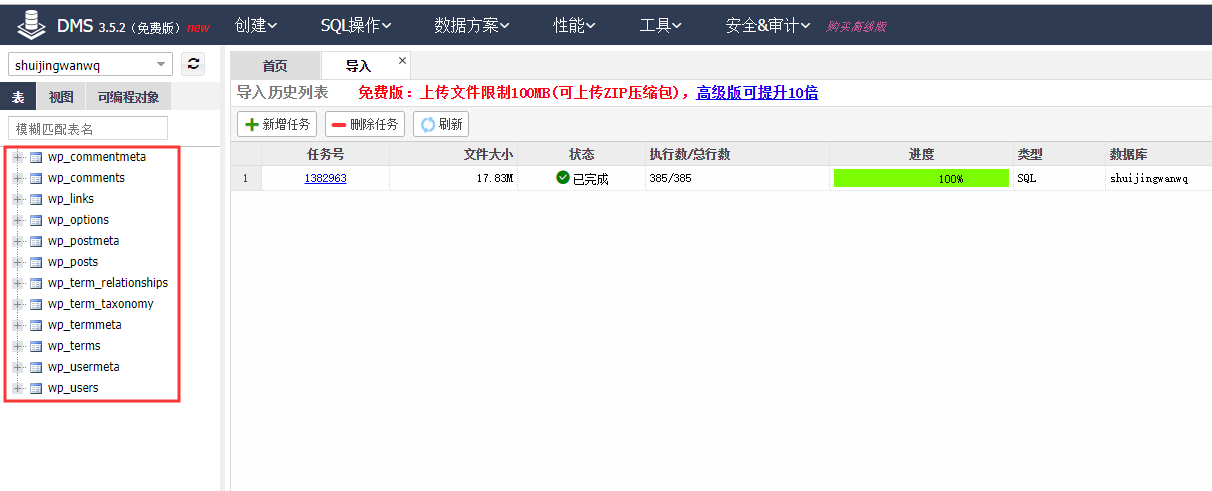Open the 安全&审计 menu
Viewport: 1212px width, 491px height.
pos(768,26)
